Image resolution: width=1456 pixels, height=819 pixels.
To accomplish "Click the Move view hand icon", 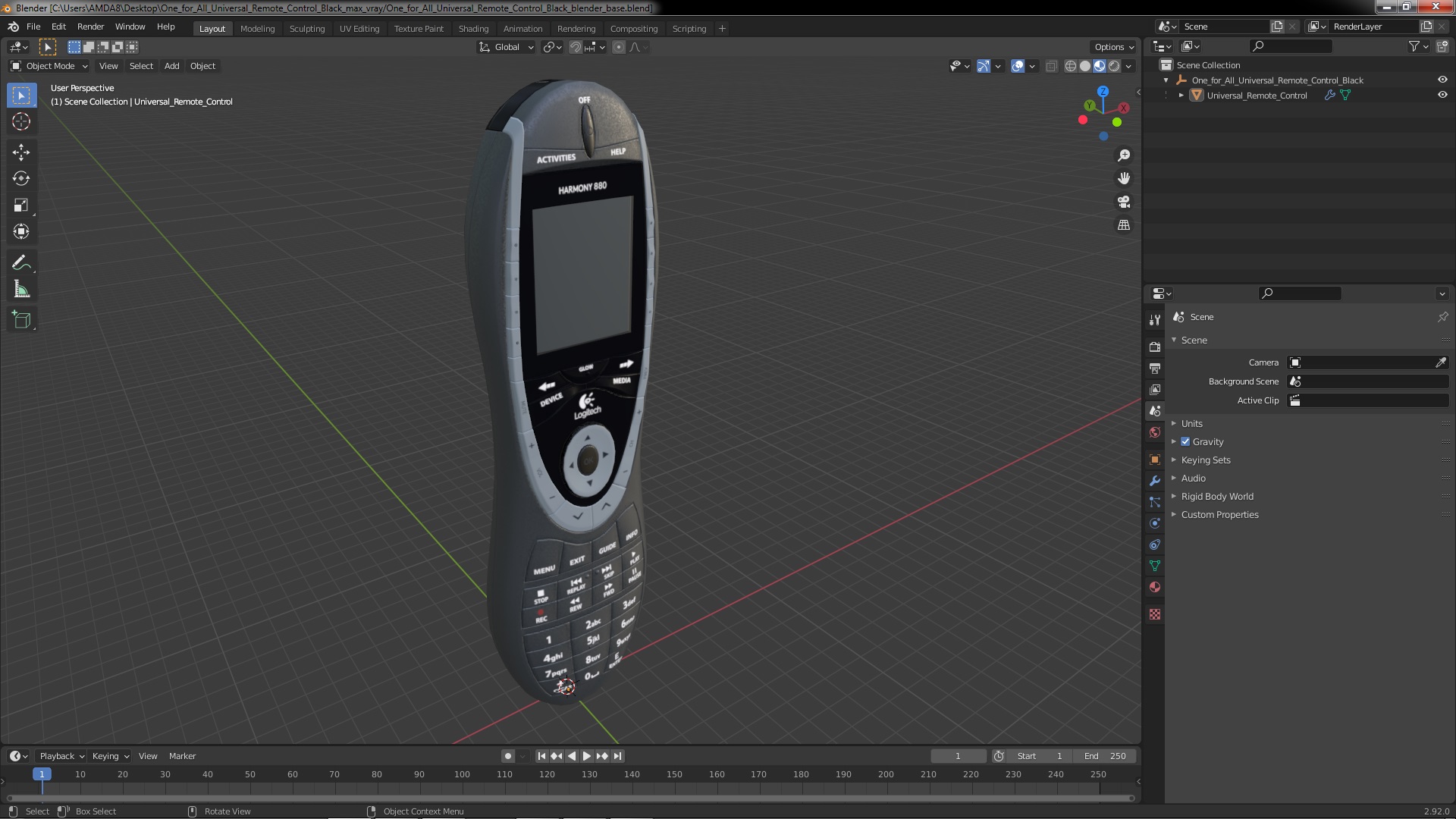I will 1124,178.
